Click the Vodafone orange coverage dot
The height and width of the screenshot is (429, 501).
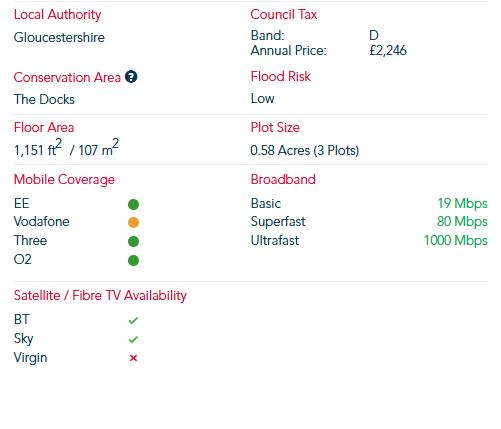click(x=133, y=222)
